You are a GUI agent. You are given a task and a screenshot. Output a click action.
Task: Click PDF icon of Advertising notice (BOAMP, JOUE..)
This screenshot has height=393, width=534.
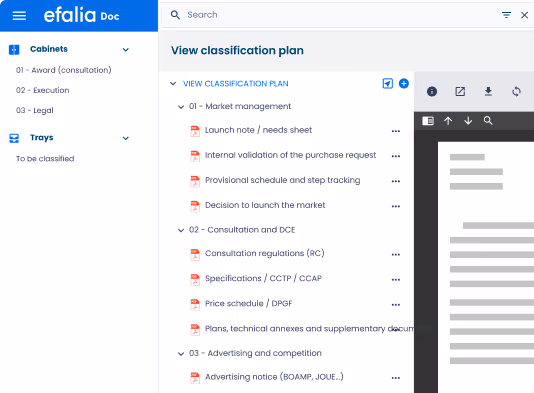(x=195, y=378)
